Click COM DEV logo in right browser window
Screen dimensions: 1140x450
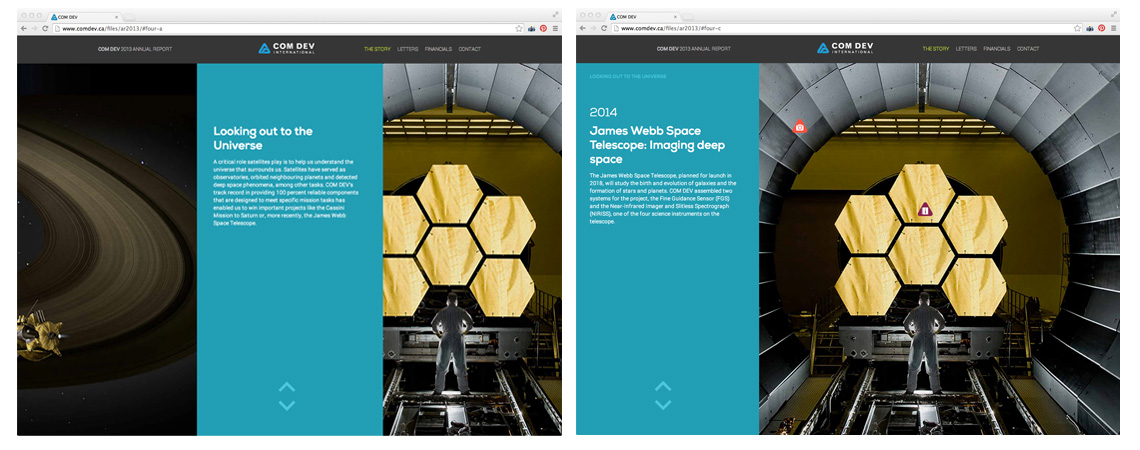(847, 48)
